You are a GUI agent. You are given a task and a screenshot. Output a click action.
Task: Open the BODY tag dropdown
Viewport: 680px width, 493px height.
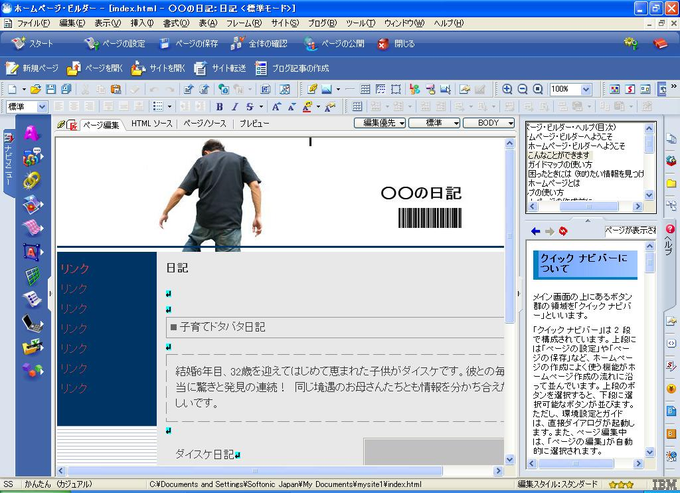tap(489, 123)
